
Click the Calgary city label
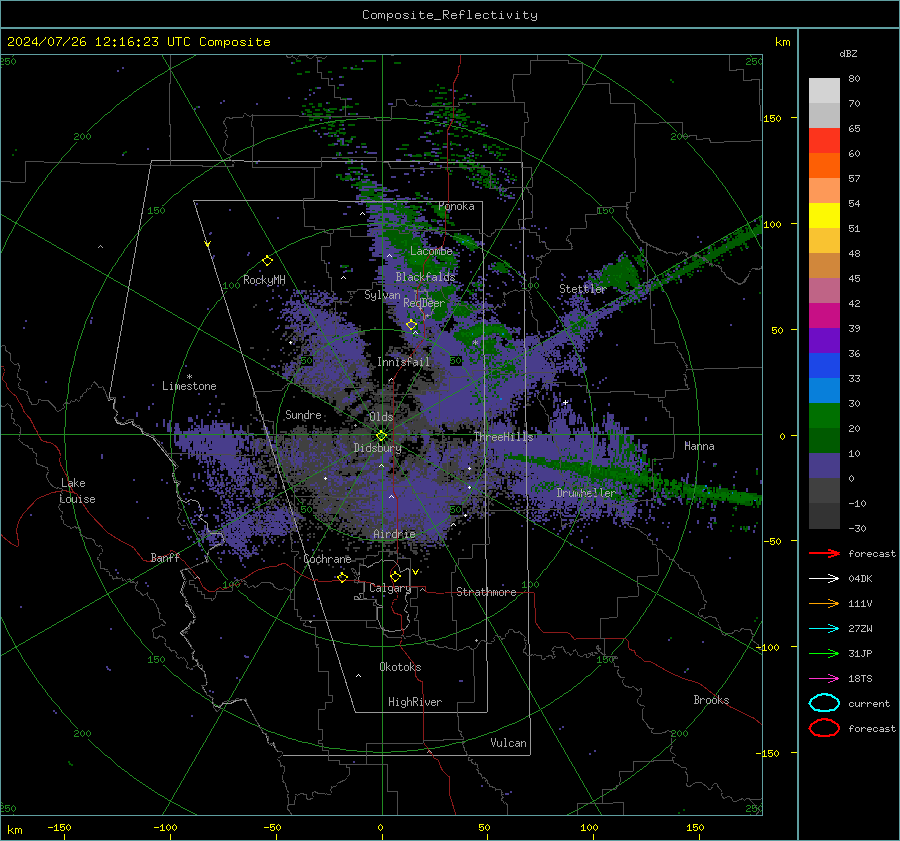[x=390, y=588]
